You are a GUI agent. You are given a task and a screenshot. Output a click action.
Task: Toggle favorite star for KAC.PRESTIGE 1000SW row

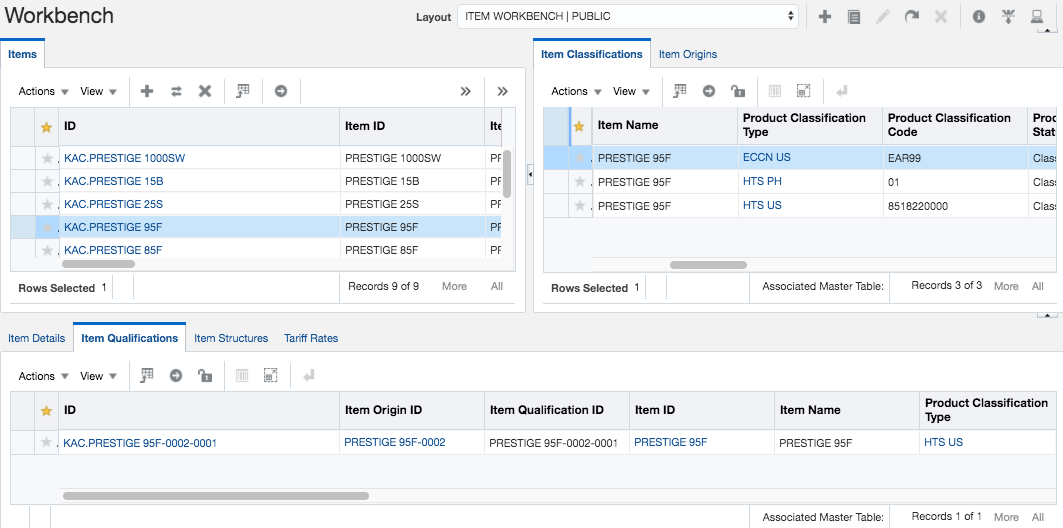46,158
